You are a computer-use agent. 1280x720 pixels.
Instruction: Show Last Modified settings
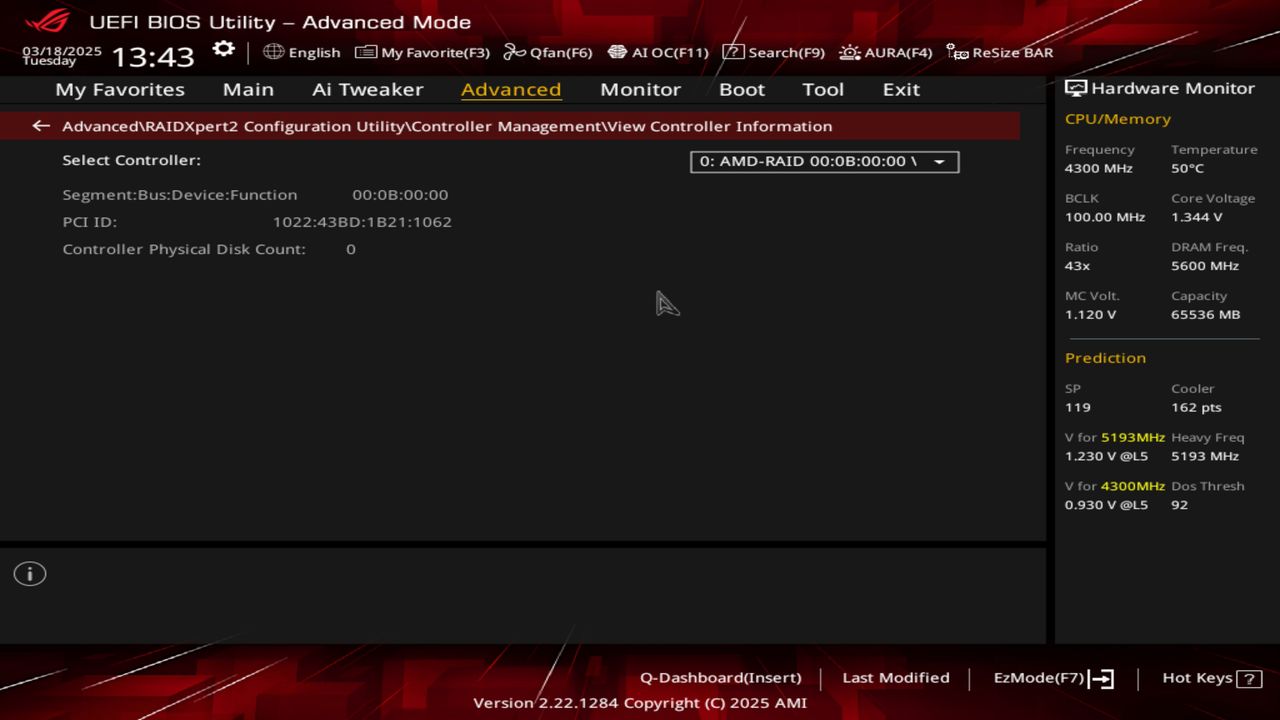click(896, 678)
